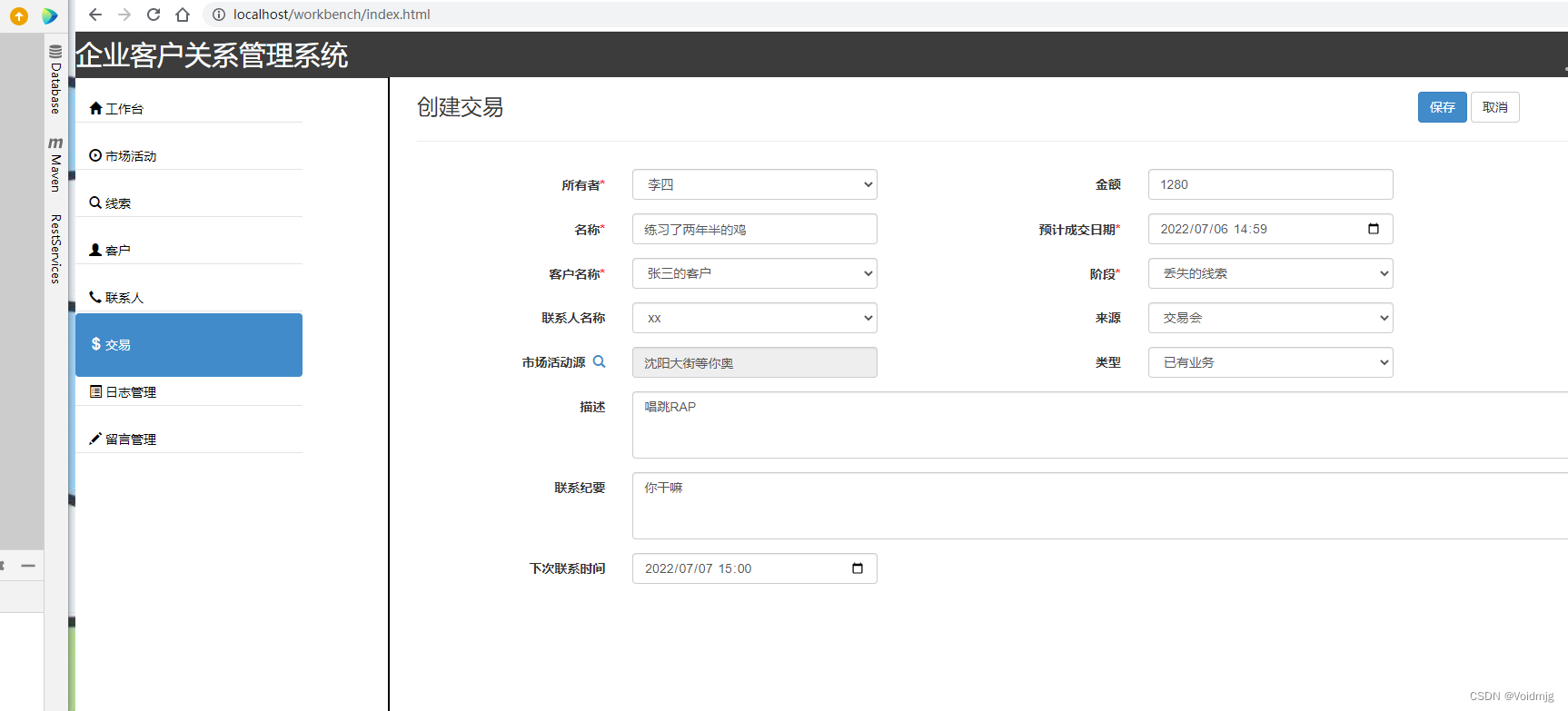Click the 名称 input field
The width and height of the screenshot is (1568, 711).
coord(755,229)
